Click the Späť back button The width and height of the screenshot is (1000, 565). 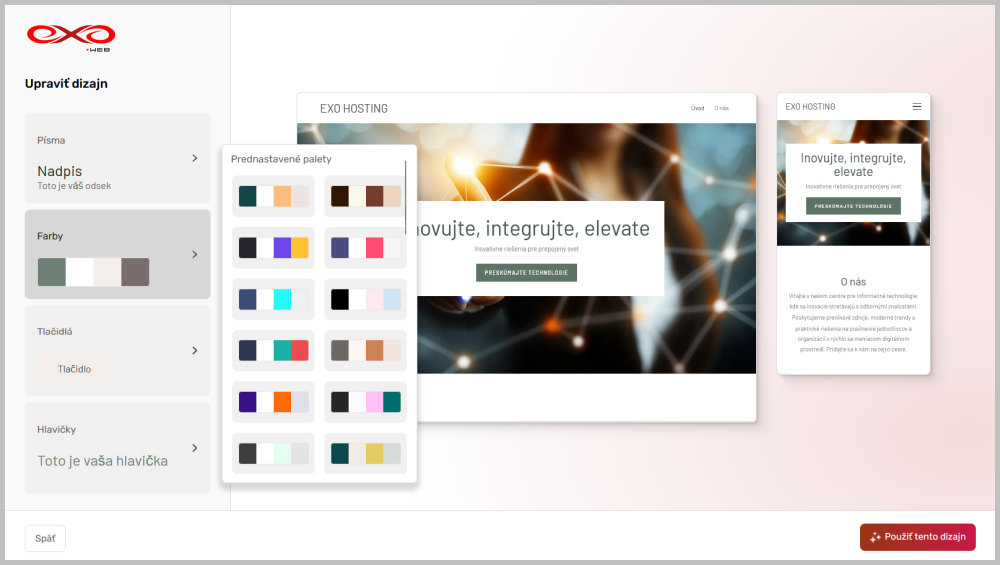point(45,538)
